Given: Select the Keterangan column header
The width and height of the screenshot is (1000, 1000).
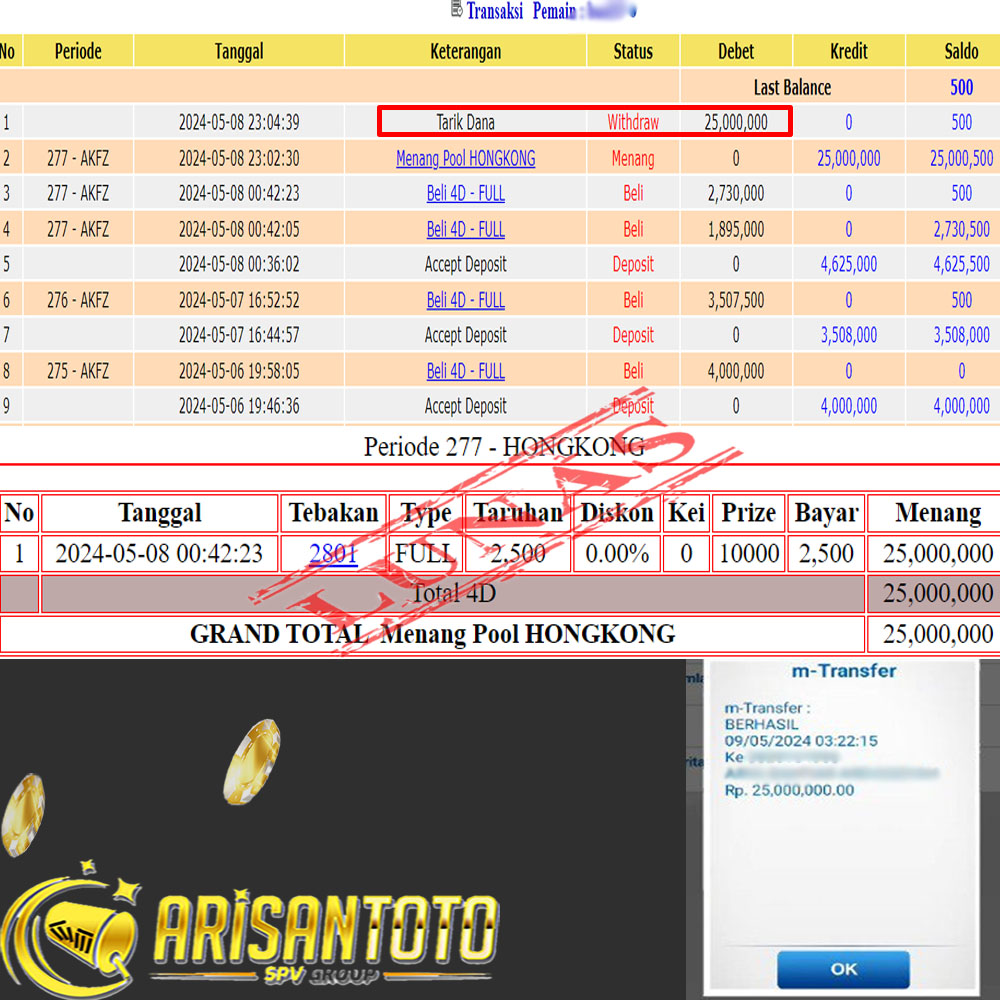Looking at the screenshot, I should (466, 51).
